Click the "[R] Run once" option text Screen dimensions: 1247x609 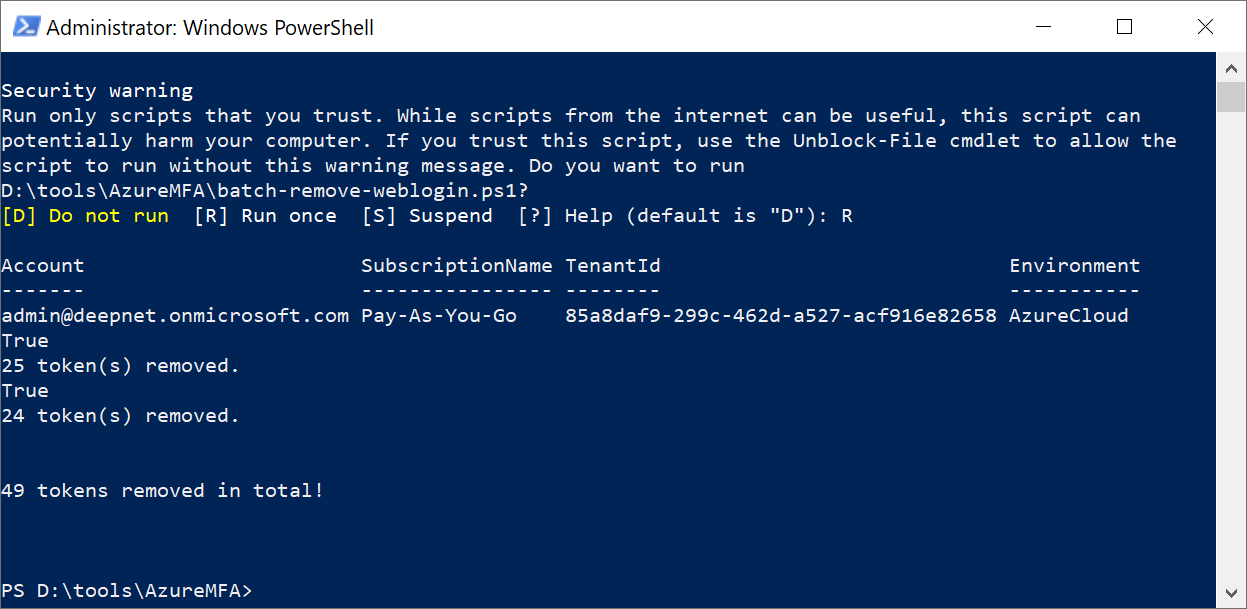click(x=265, y=216)
